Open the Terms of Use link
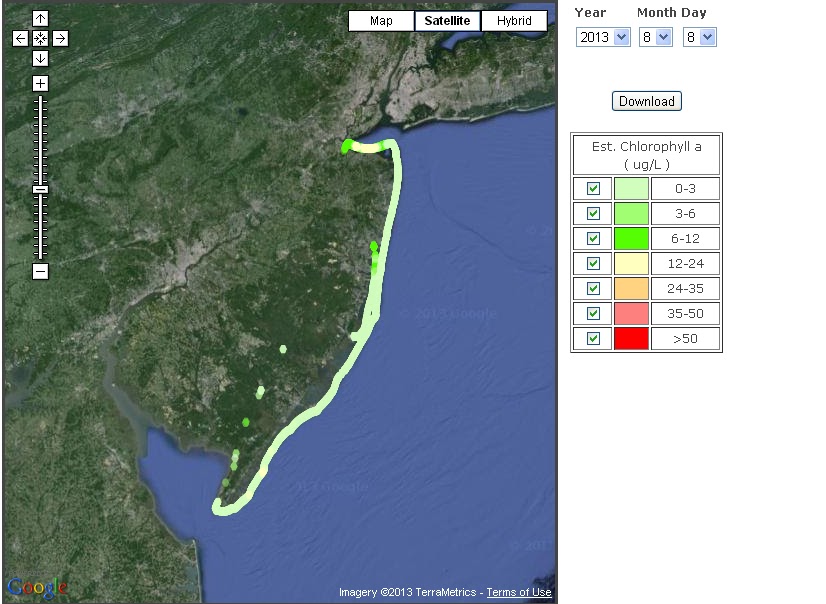The width and height of the screenshot is (826, 604). [519, 592]
